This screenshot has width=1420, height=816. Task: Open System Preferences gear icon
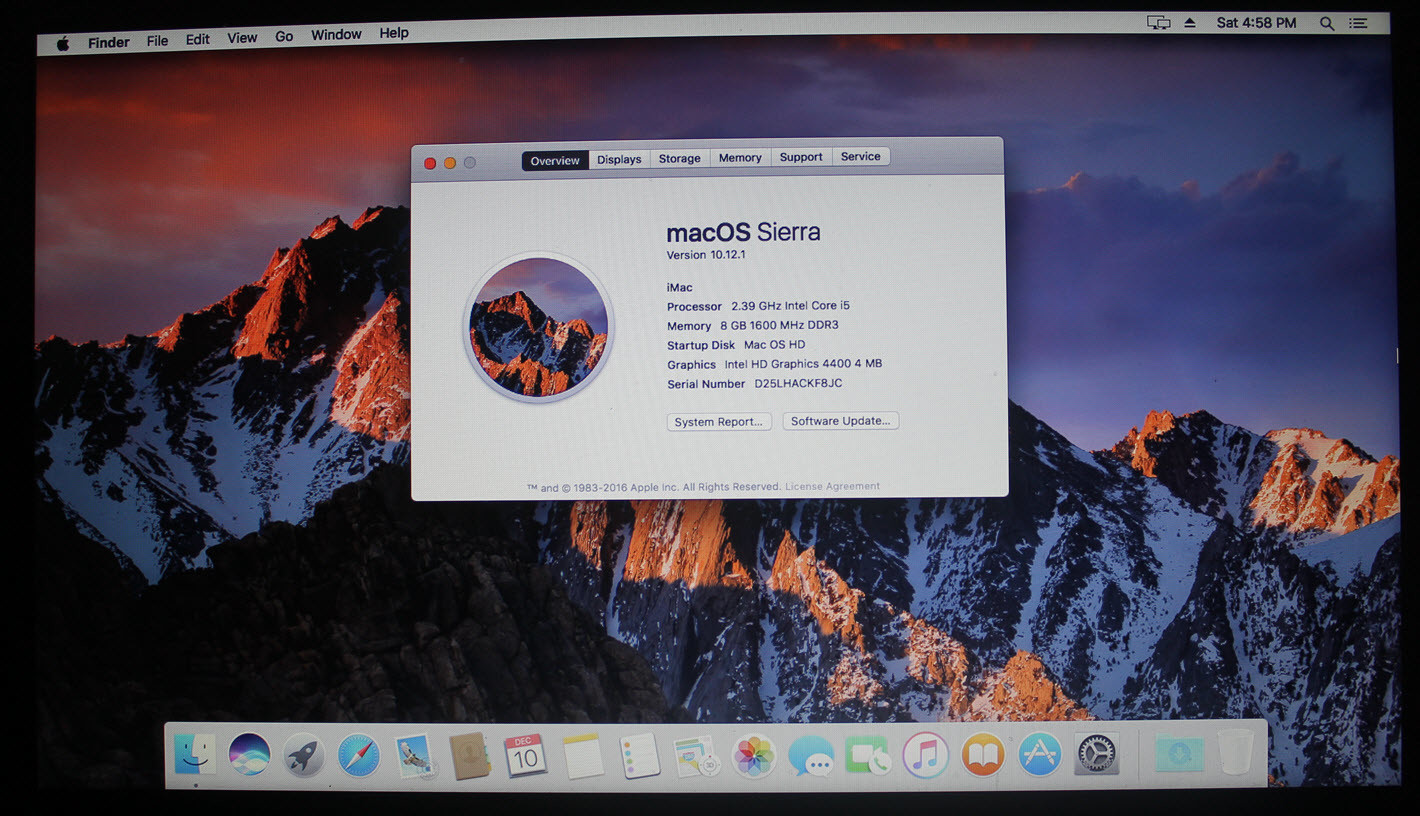(x=1097, y=754)
